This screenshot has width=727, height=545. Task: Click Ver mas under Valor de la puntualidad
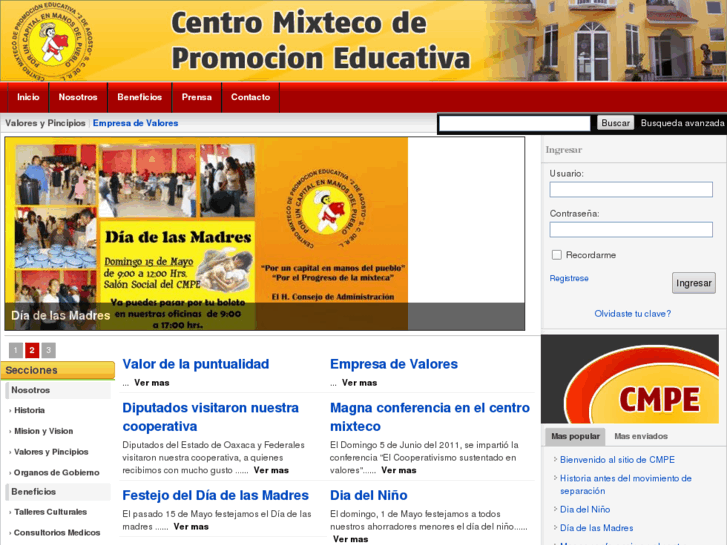click(x=152, y=383)
